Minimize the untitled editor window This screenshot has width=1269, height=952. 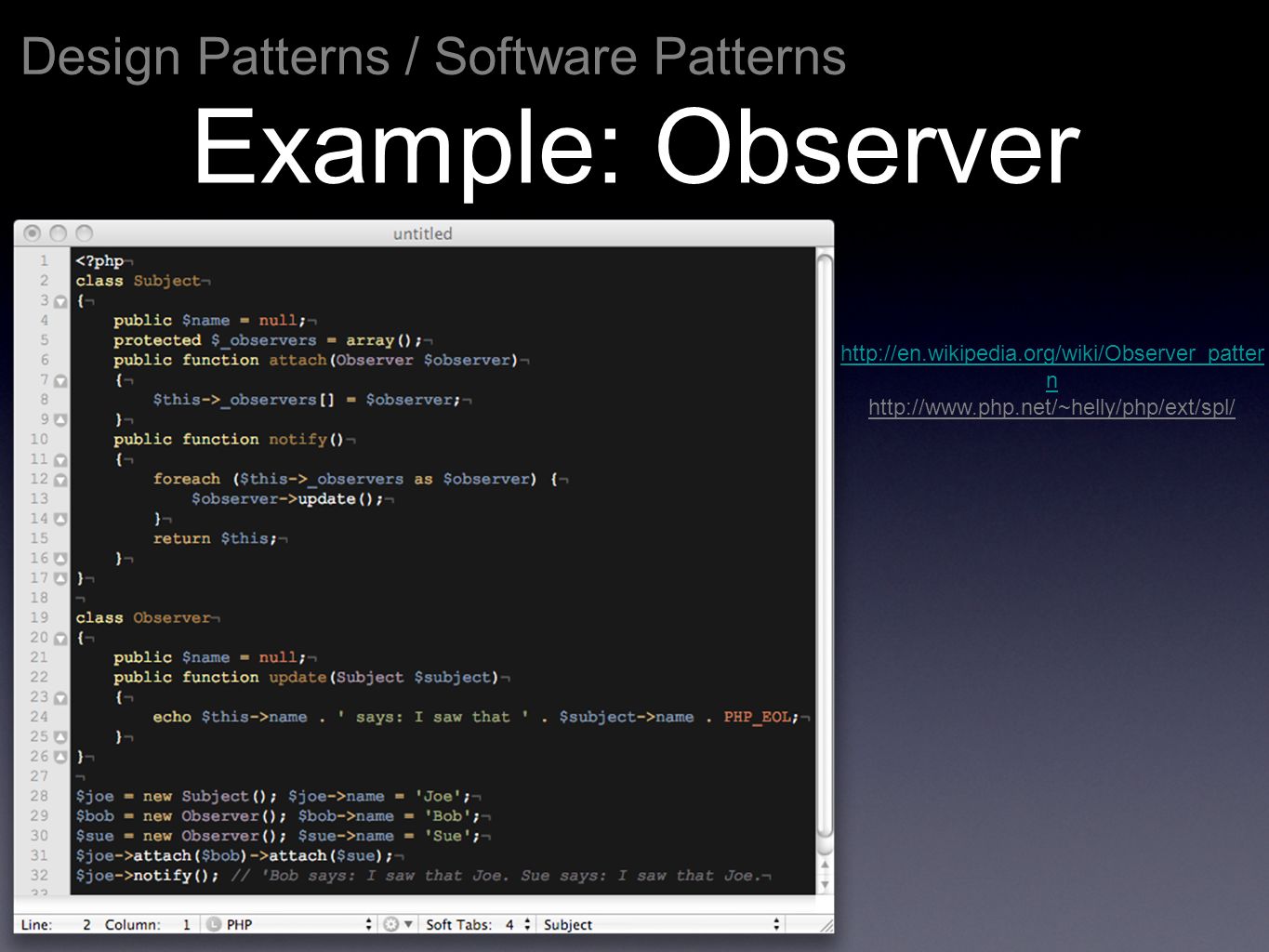tap(59, 233)
